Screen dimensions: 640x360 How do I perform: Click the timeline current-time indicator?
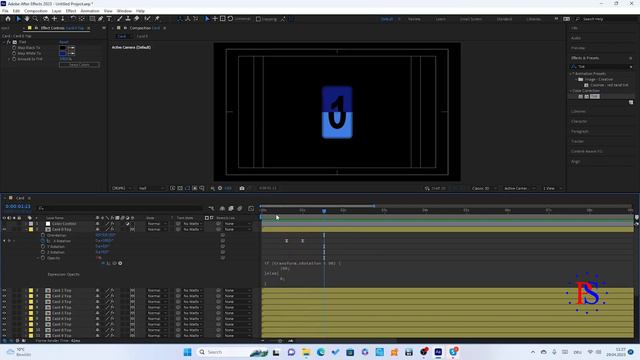point(324,211)
